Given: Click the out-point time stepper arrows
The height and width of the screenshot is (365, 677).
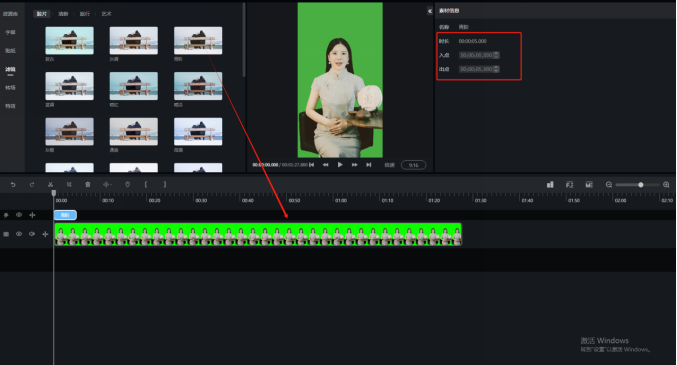Looking at the screenshot, I should 496,69.
